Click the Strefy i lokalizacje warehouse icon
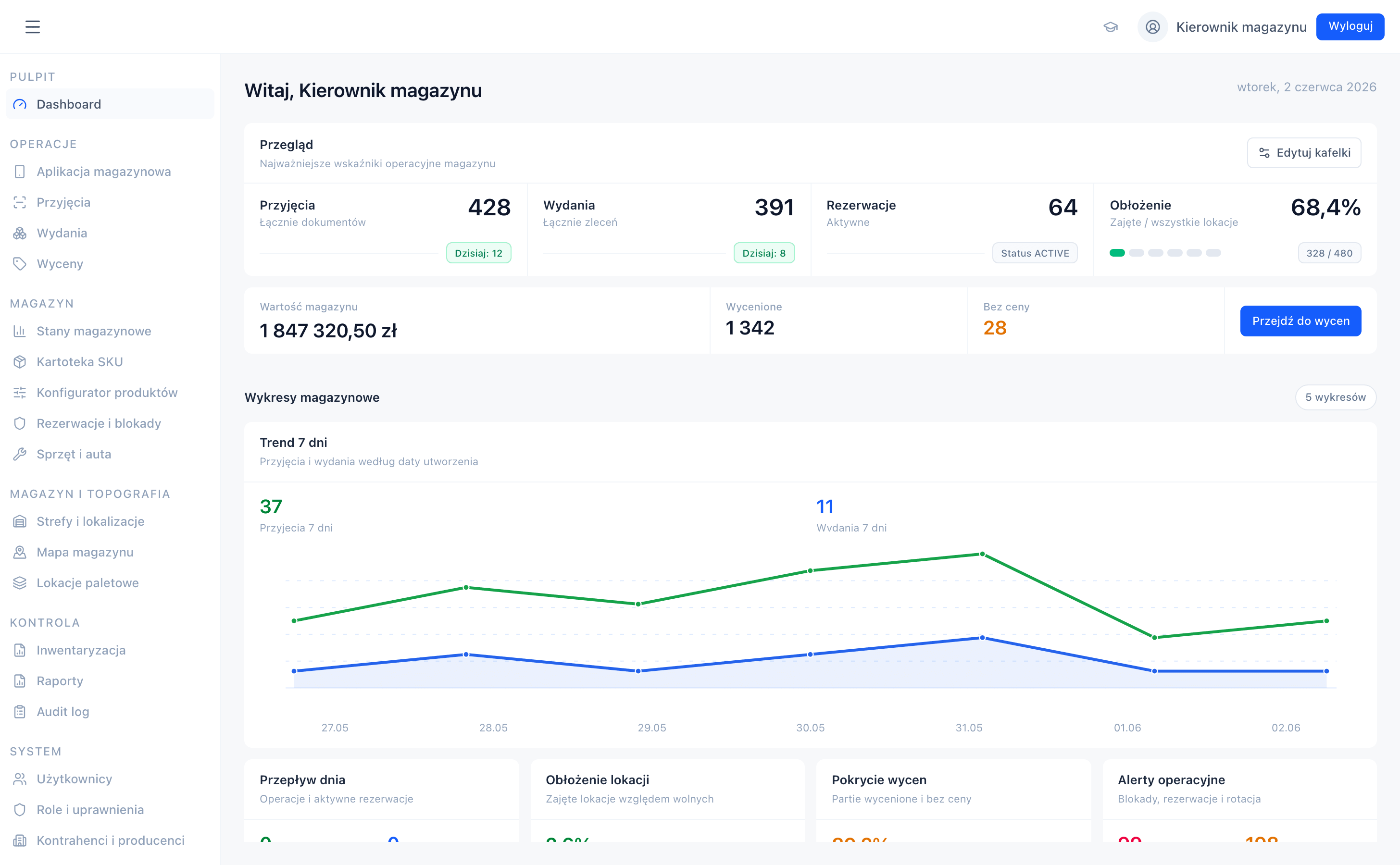This screenshot has width=1400, height=865. [20, 522]
